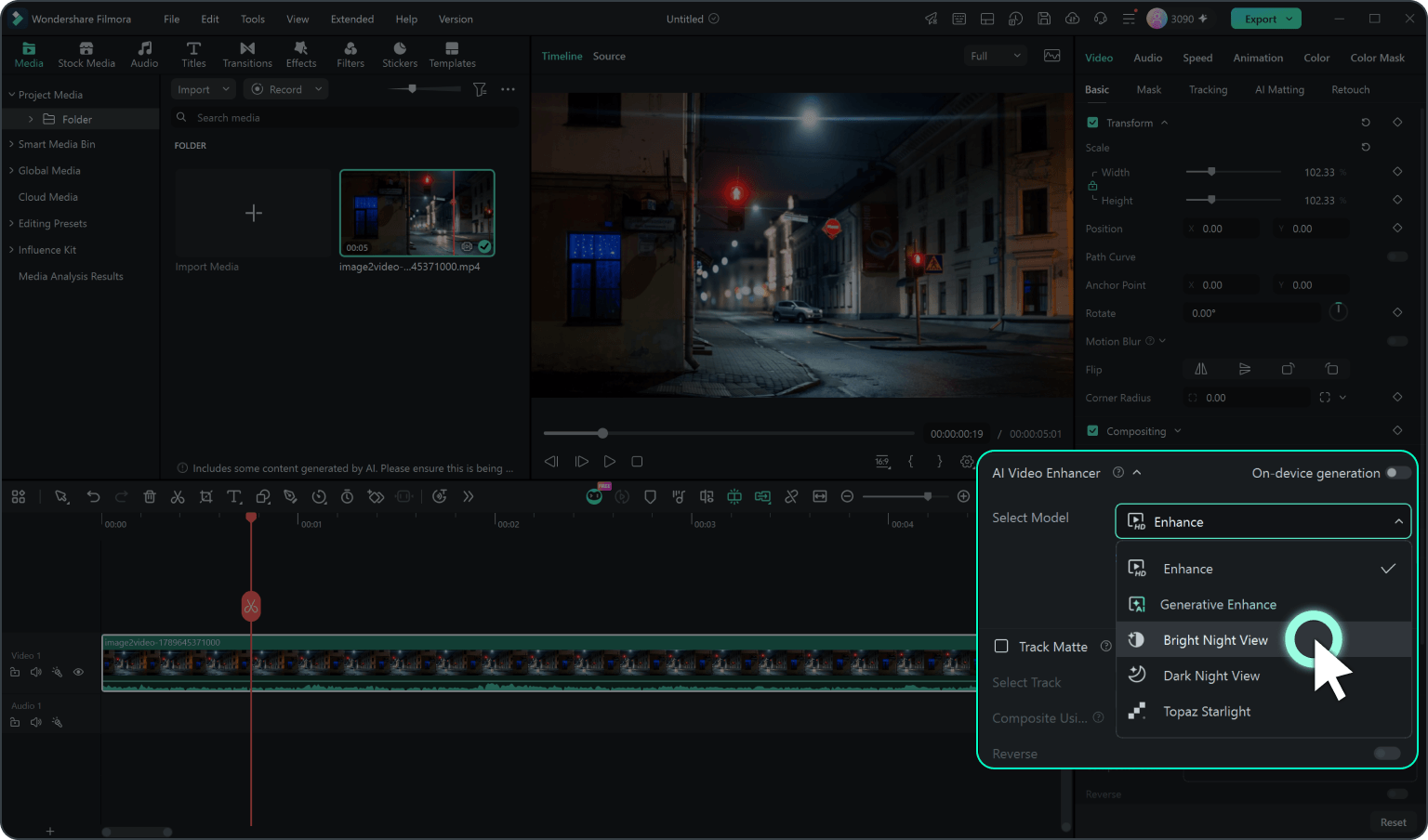
Task: Hide Video 1 track with eye icon
Action: pos(78,672)
